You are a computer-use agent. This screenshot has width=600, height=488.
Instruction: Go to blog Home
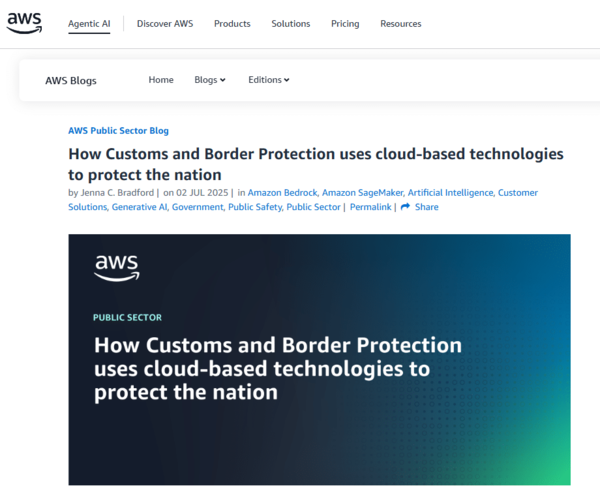161,80
